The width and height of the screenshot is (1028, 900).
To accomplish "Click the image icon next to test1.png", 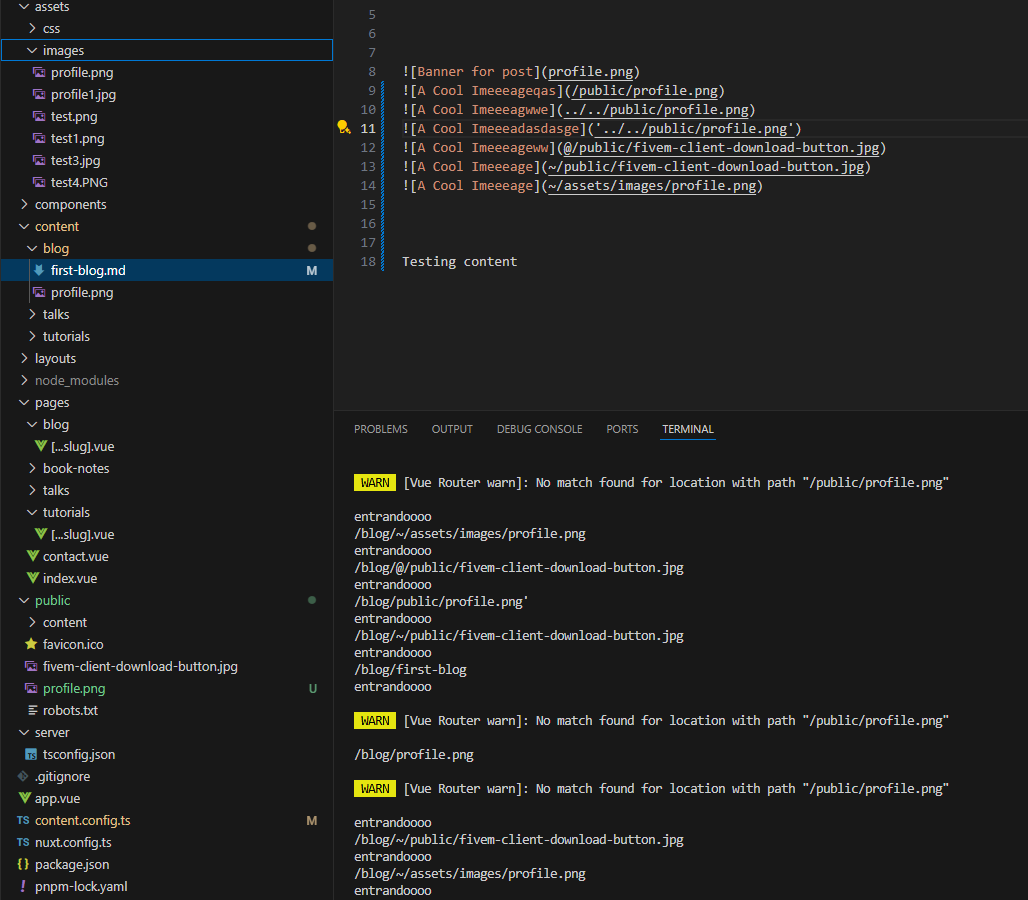I will (39, 138).
